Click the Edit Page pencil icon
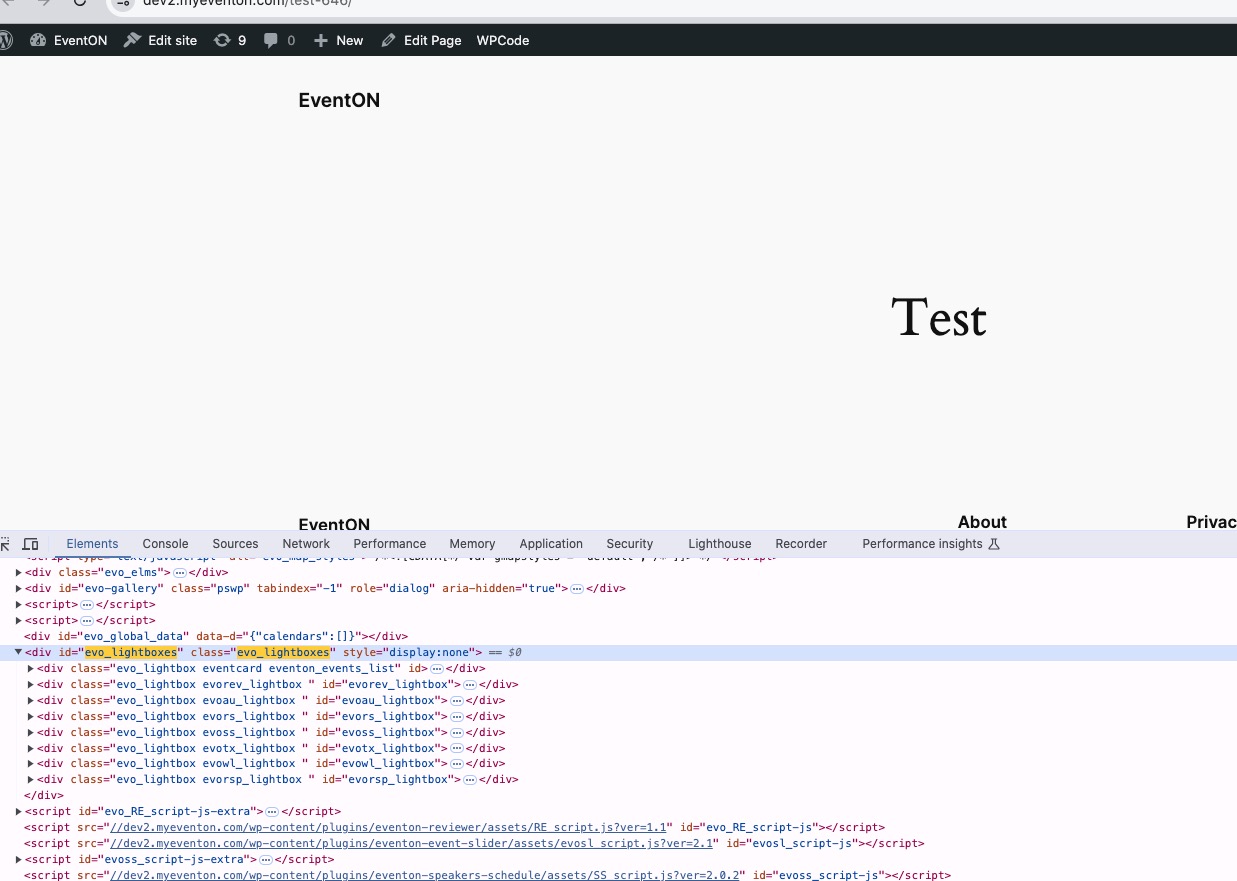1237x881 pixels. (x=388, y=40)
